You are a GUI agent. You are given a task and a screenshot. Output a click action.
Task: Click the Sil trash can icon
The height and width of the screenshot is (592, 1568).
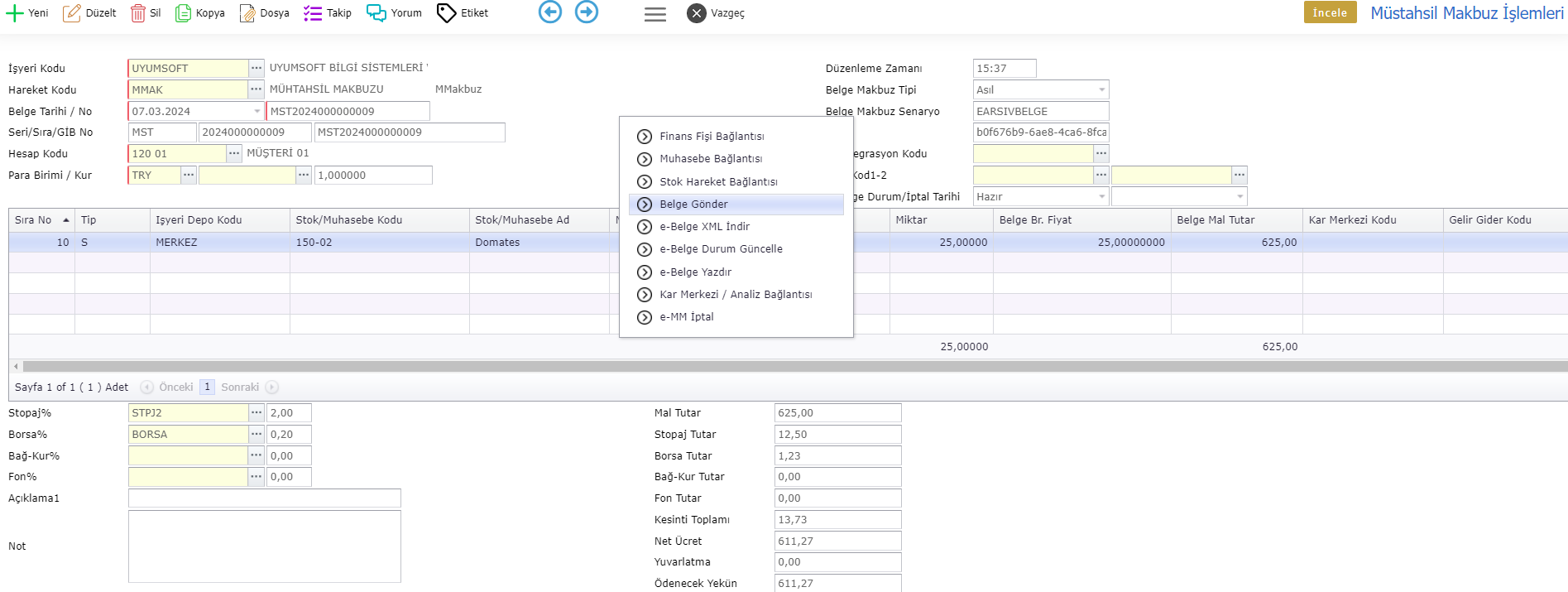(137, 13)
